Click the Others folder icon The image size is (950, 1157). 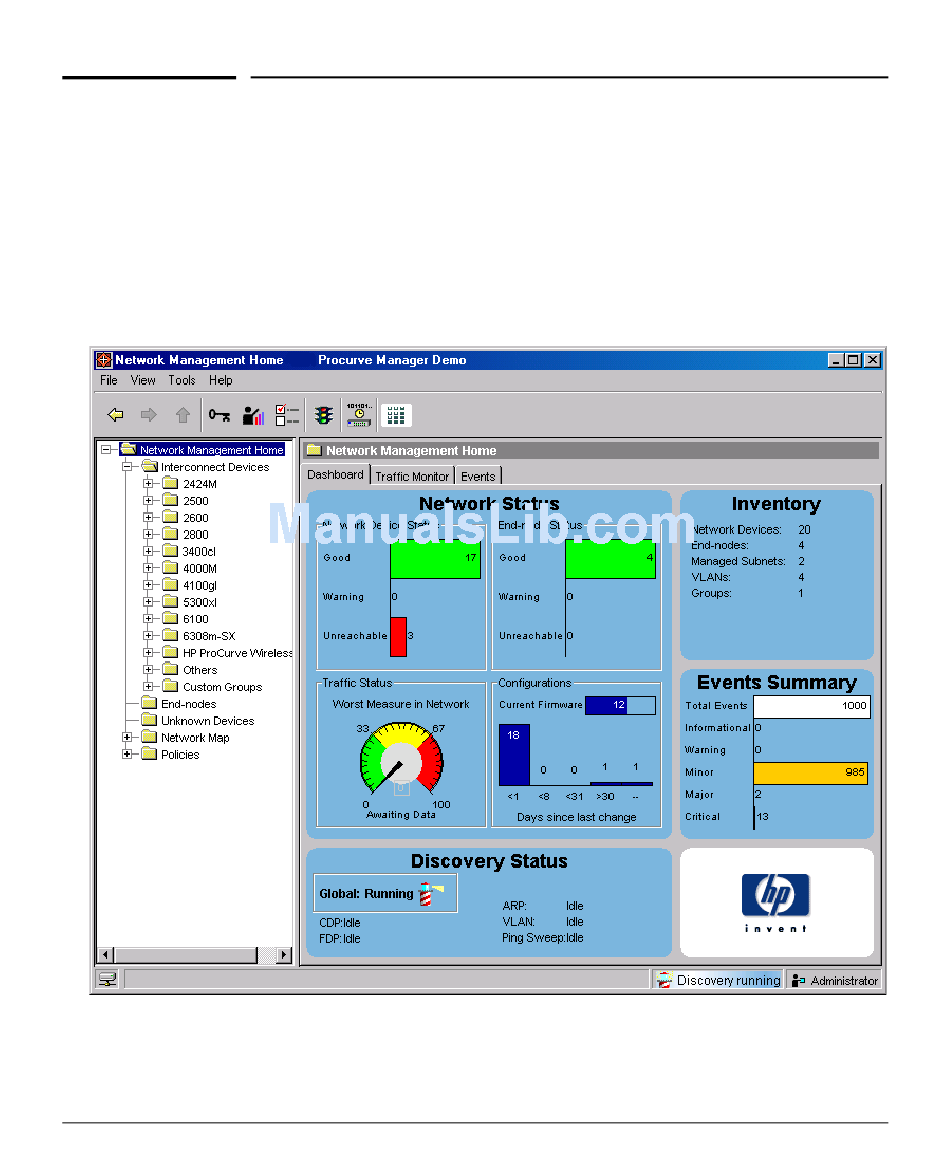pos(171,670)
